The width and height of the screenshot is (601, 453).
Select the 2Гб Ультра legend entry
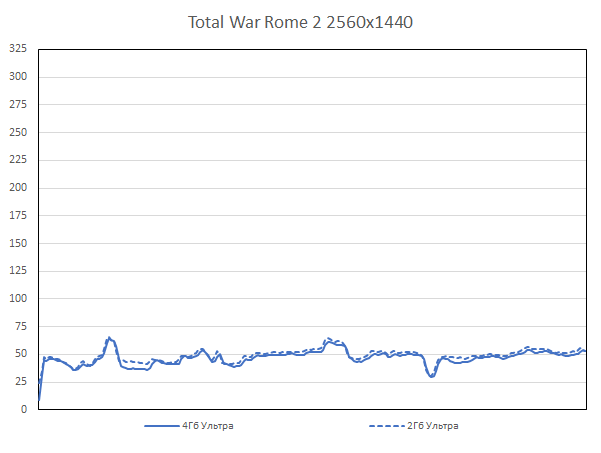(433, 426)
